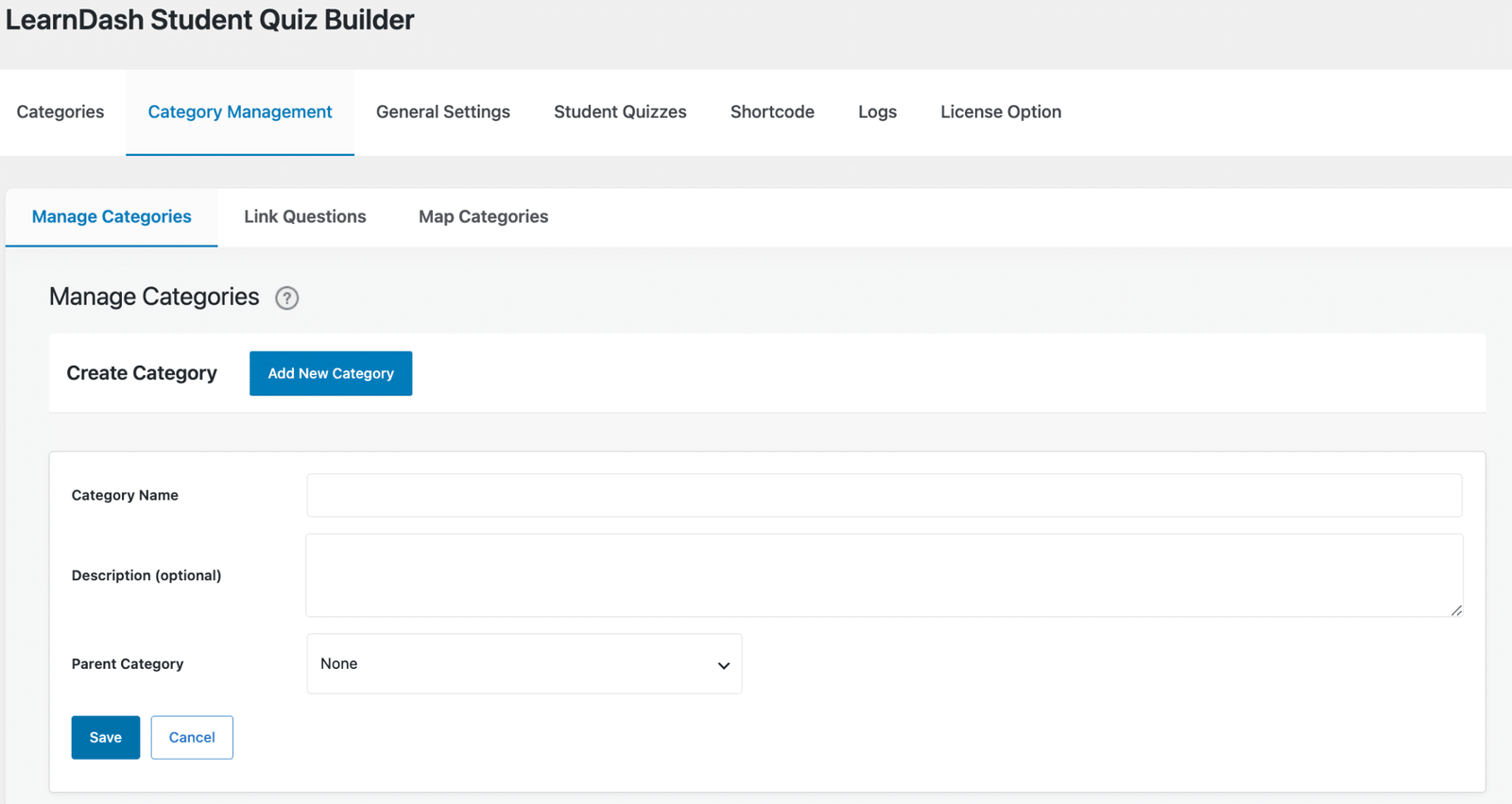Click the Add New Category button

[331, 373]
